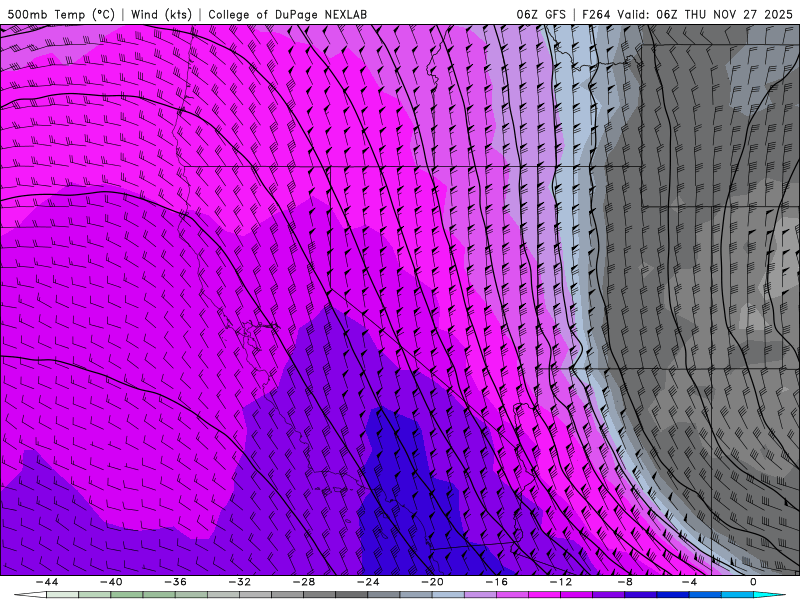Click the "Valid: 06Z THU NOV 27 2025" text
Image resolution: width=800 pixels, height=600 pixels.
pos(705,15)
